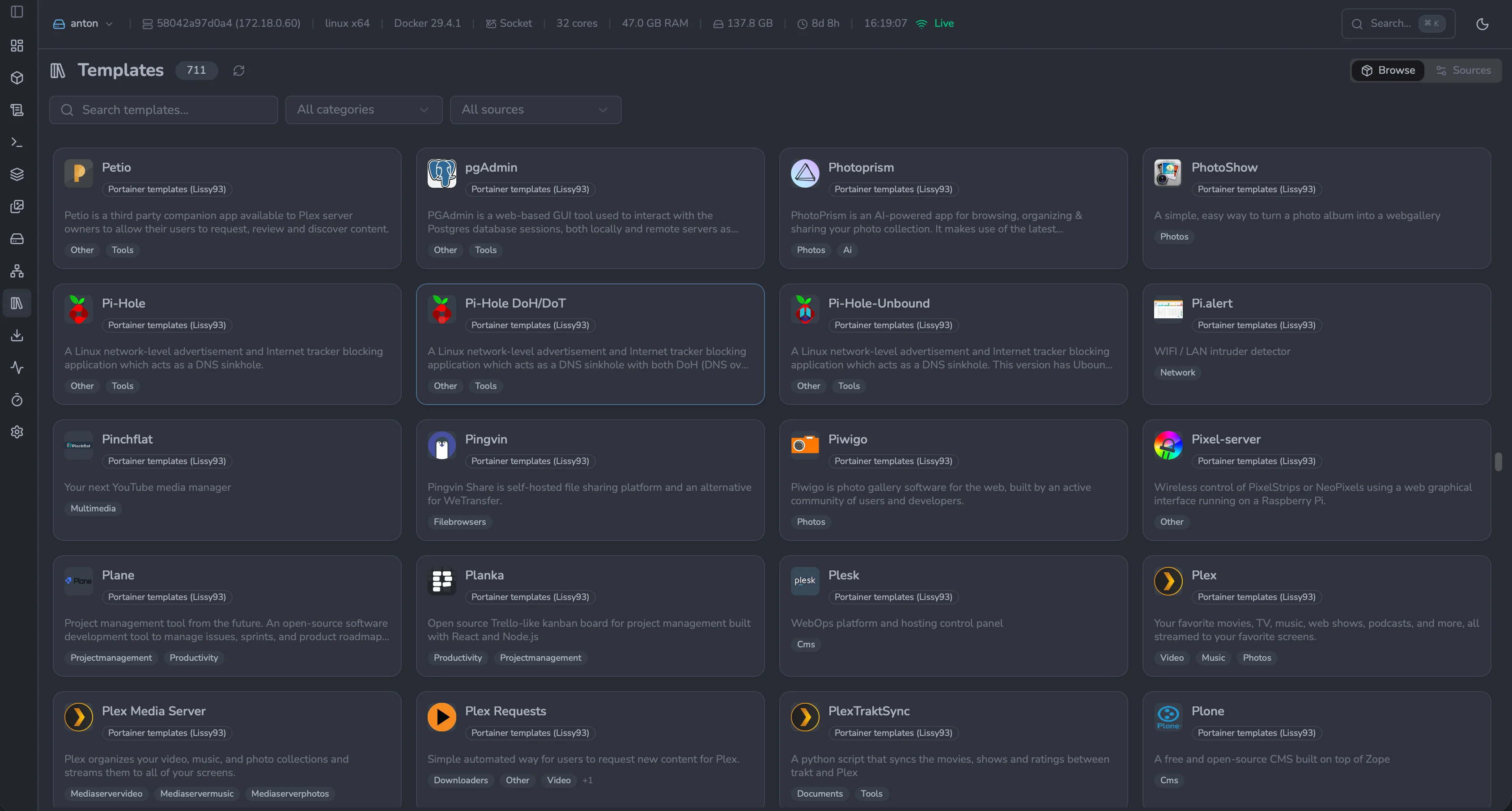Open the activity pulse icon in sidebar

[17, 367]
